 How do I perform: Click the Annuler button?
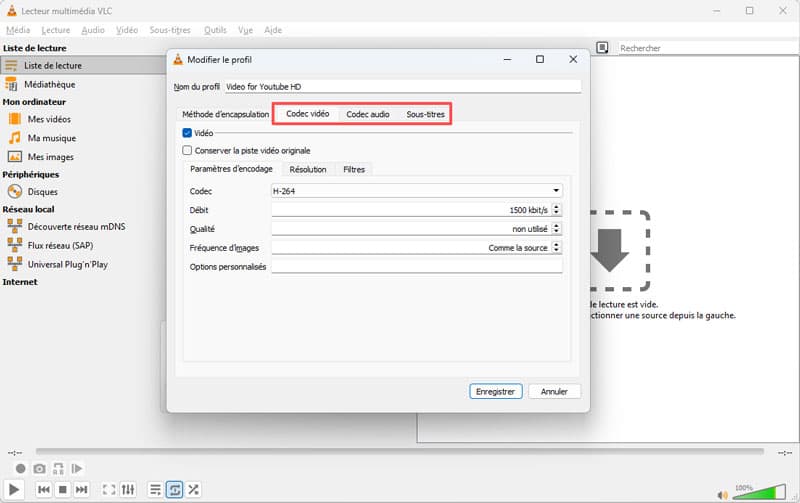tap(554, 391)
